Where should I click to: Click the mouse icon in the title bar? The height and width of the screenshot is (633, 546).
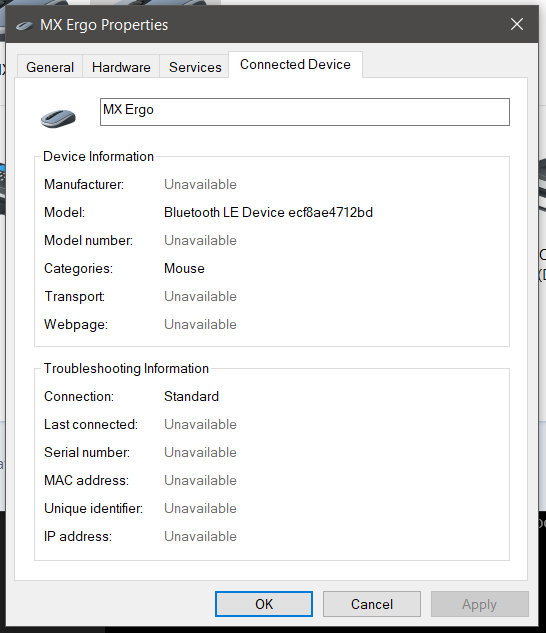tap(24, 26)
